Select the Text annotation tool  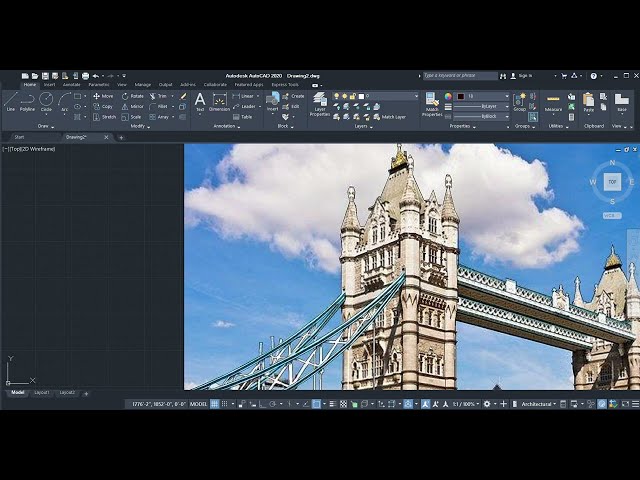200,102
